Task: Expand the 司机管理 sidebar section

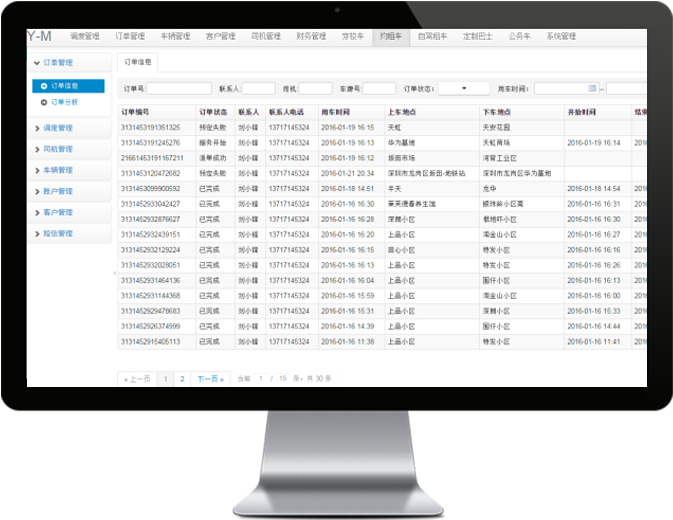Action: (65, 149)
